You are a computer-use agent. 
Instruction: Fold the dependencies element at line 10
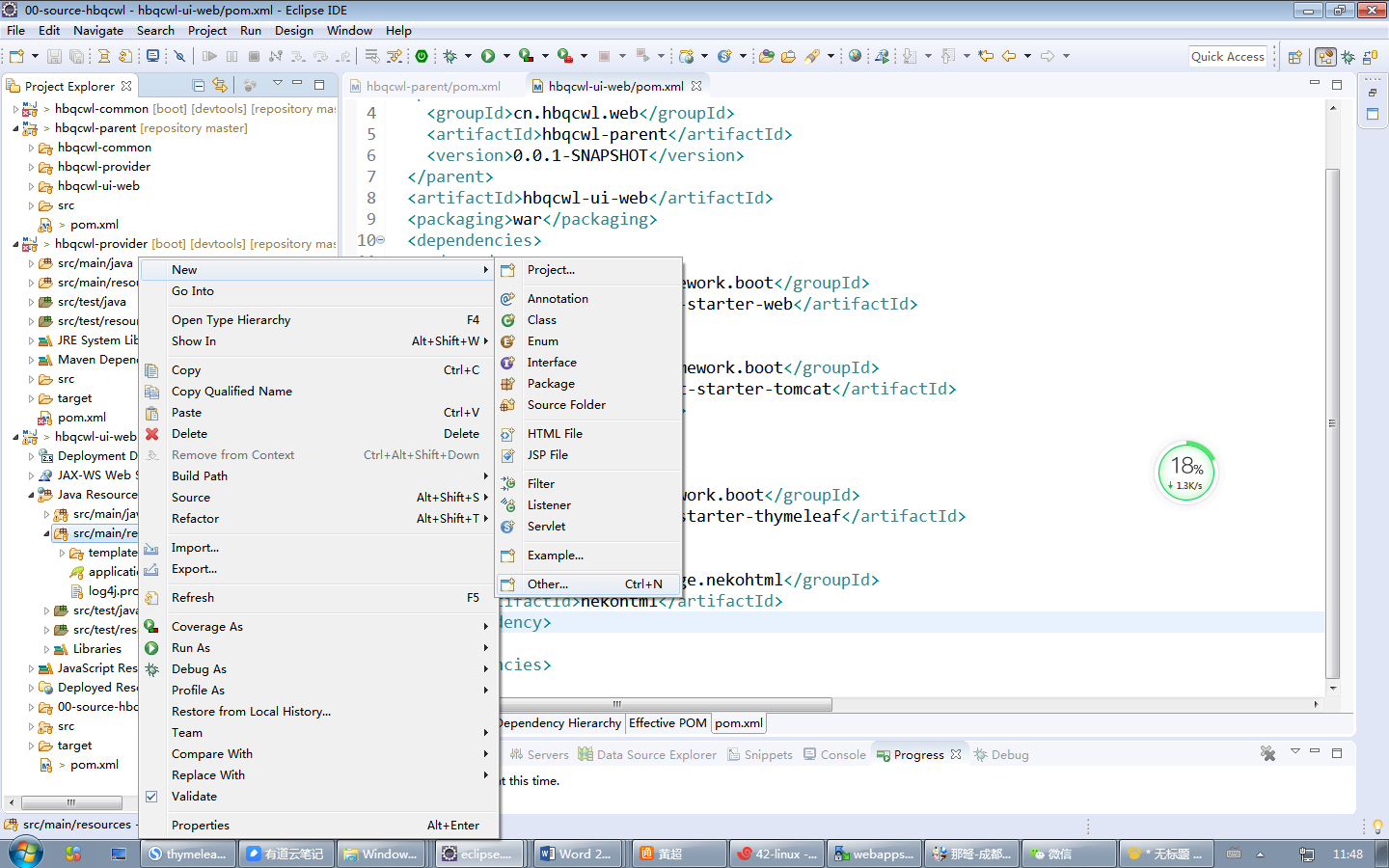tap(381, 240)
